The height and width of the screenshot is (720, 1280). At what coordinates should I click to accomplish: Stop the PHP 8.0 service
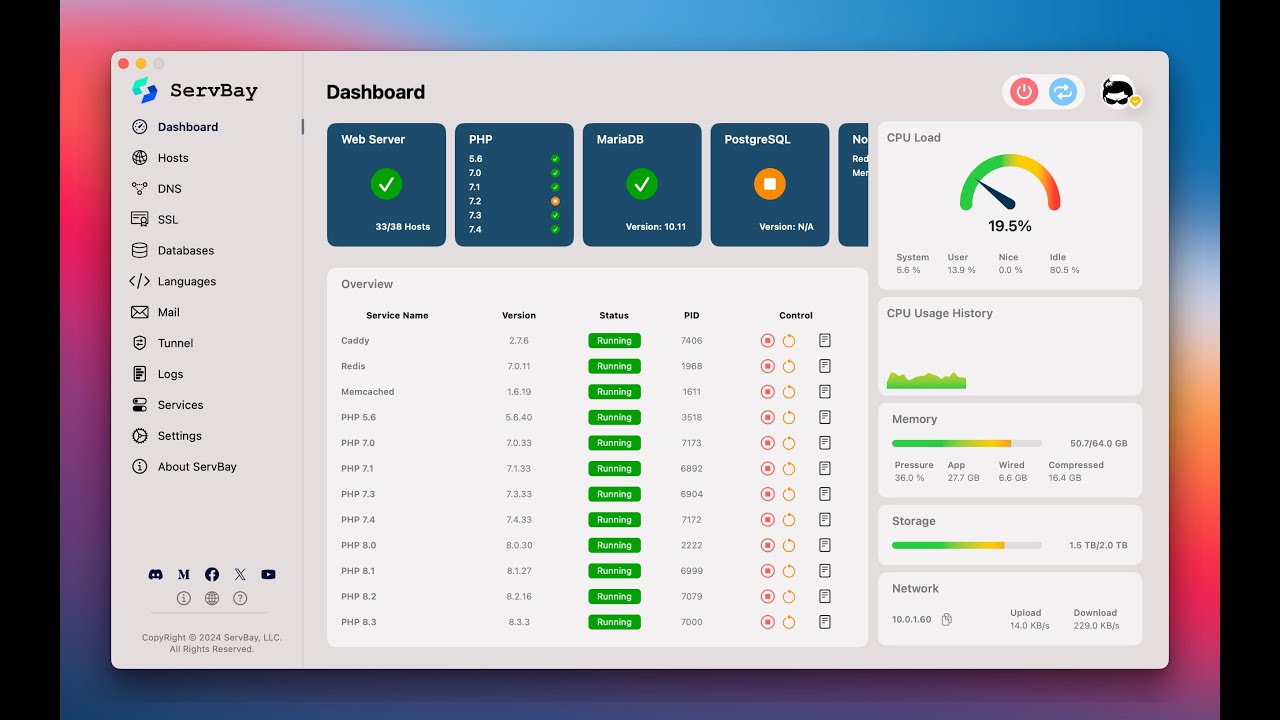tap(767, 545)
